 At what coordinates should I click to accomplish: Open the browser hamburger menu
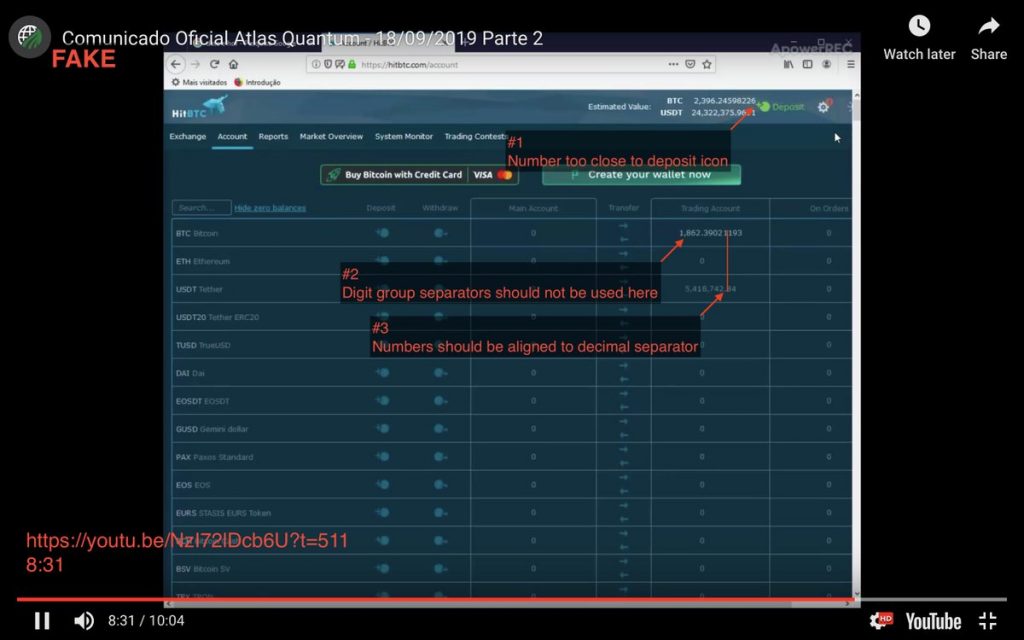click(850, 64)
